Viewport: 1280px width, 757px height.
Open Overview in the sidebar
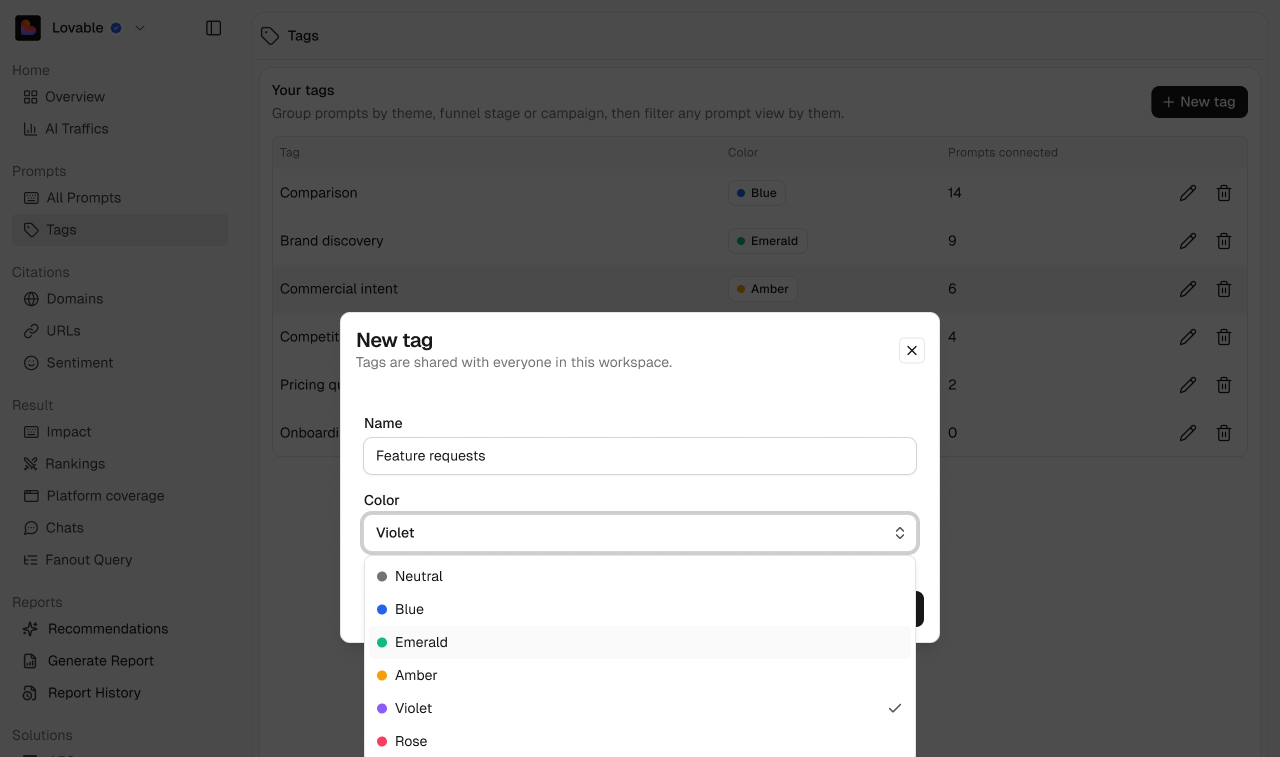click(120, 97)
